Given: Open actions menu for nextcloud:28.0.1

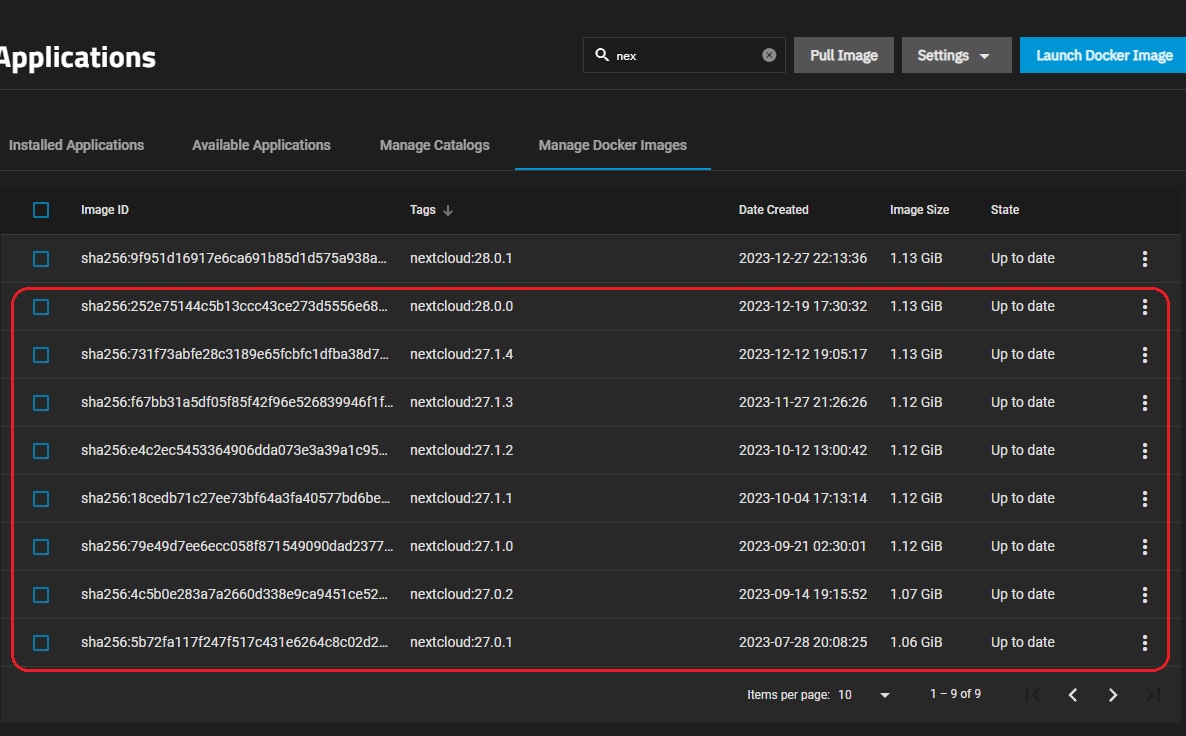Looking at the screenshot, I should (1144, 259).
